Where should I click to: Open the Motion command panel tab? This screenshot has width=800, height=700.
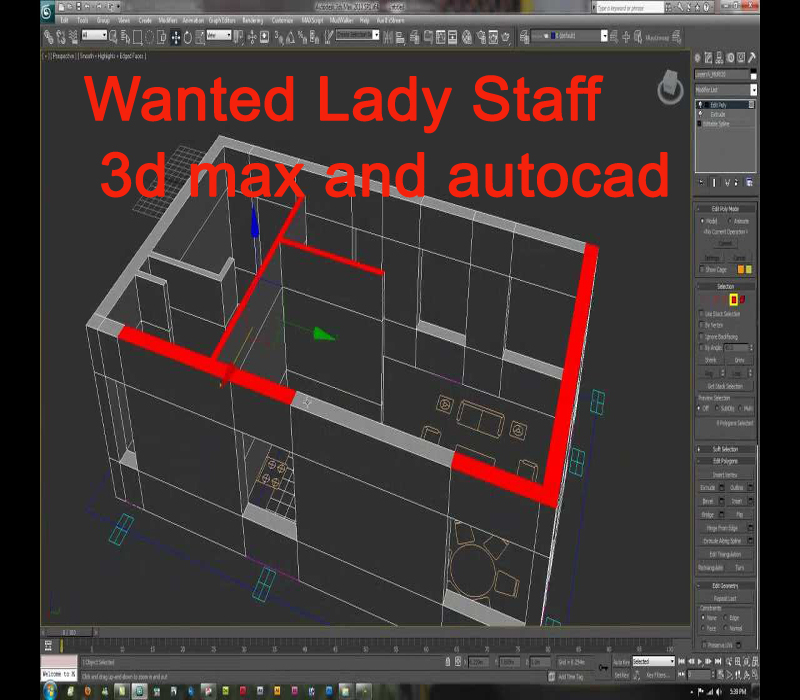[x=730, y=58]
